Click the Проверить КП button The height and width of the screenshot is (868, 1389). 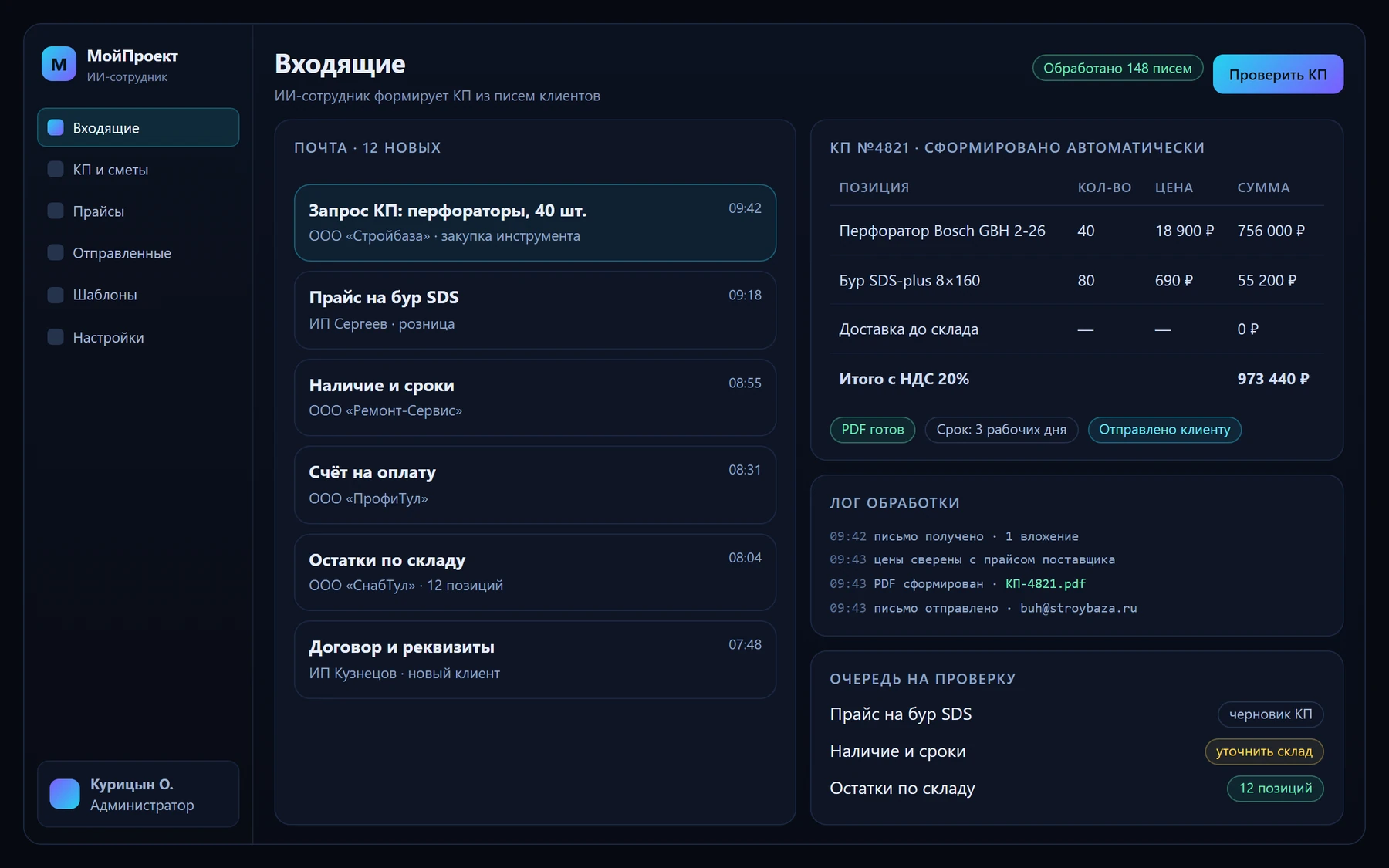pyautogui.click(x=1278, y=74)
